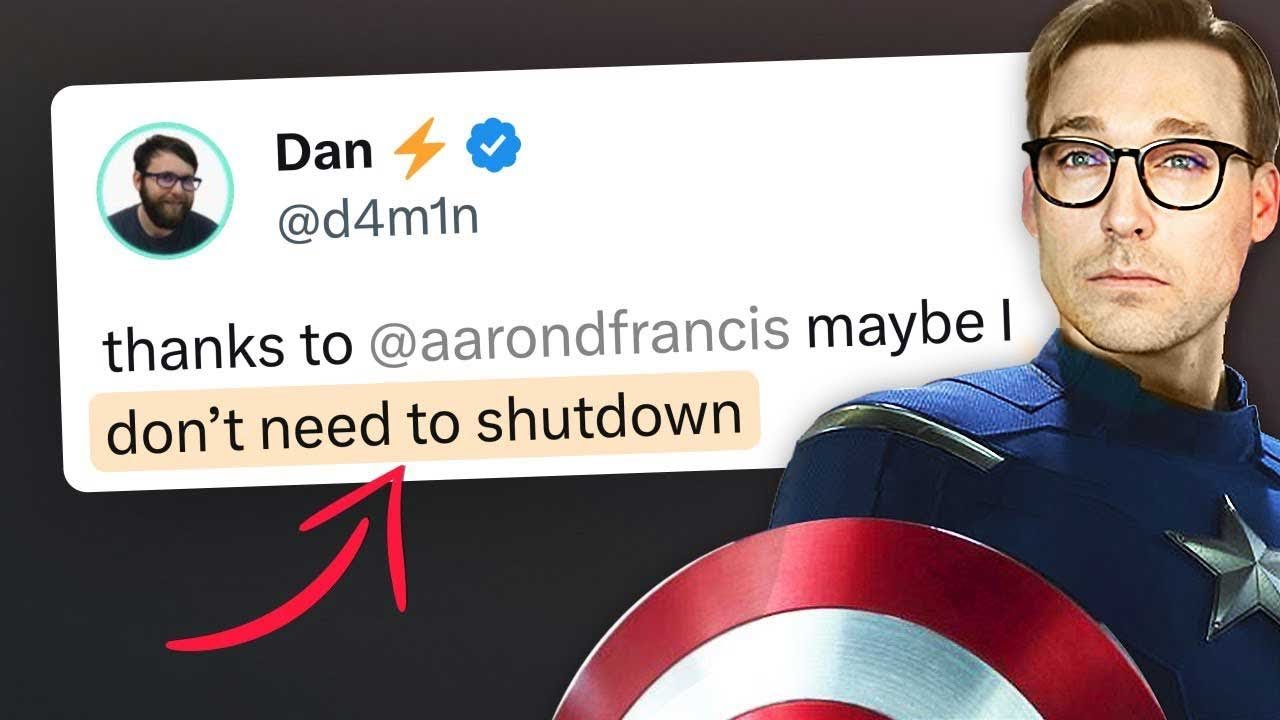Click the blue verified checkmark badge
This screenshot has width=1280, height=720.
[x=493, y=150]
